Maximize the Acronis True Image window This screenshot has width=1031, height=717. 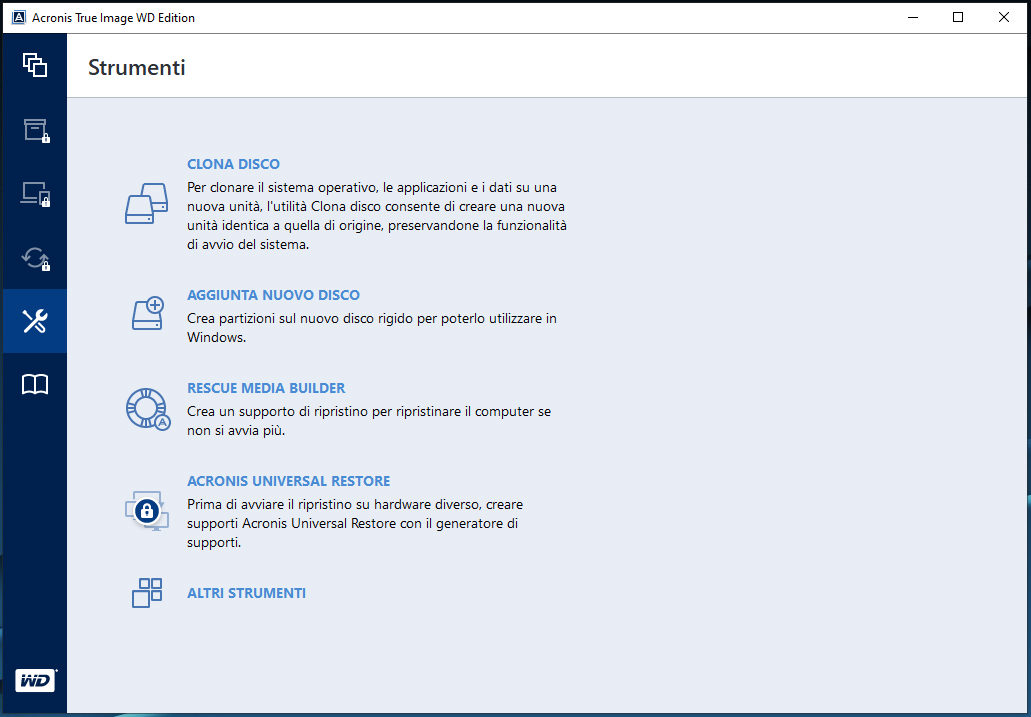tap(958, 17)
